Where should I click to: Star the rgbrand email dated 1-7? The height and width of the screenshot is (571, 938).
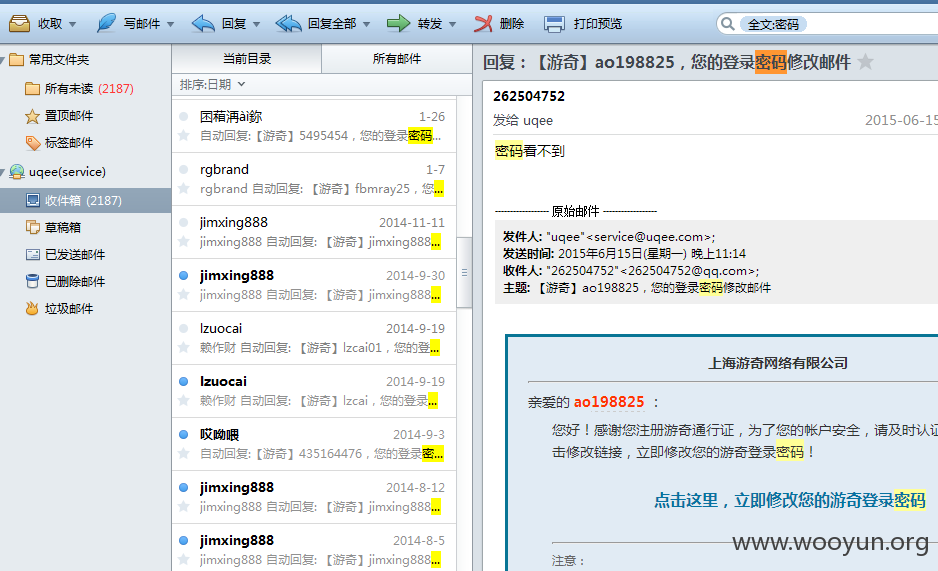click(x=184, y=189)
